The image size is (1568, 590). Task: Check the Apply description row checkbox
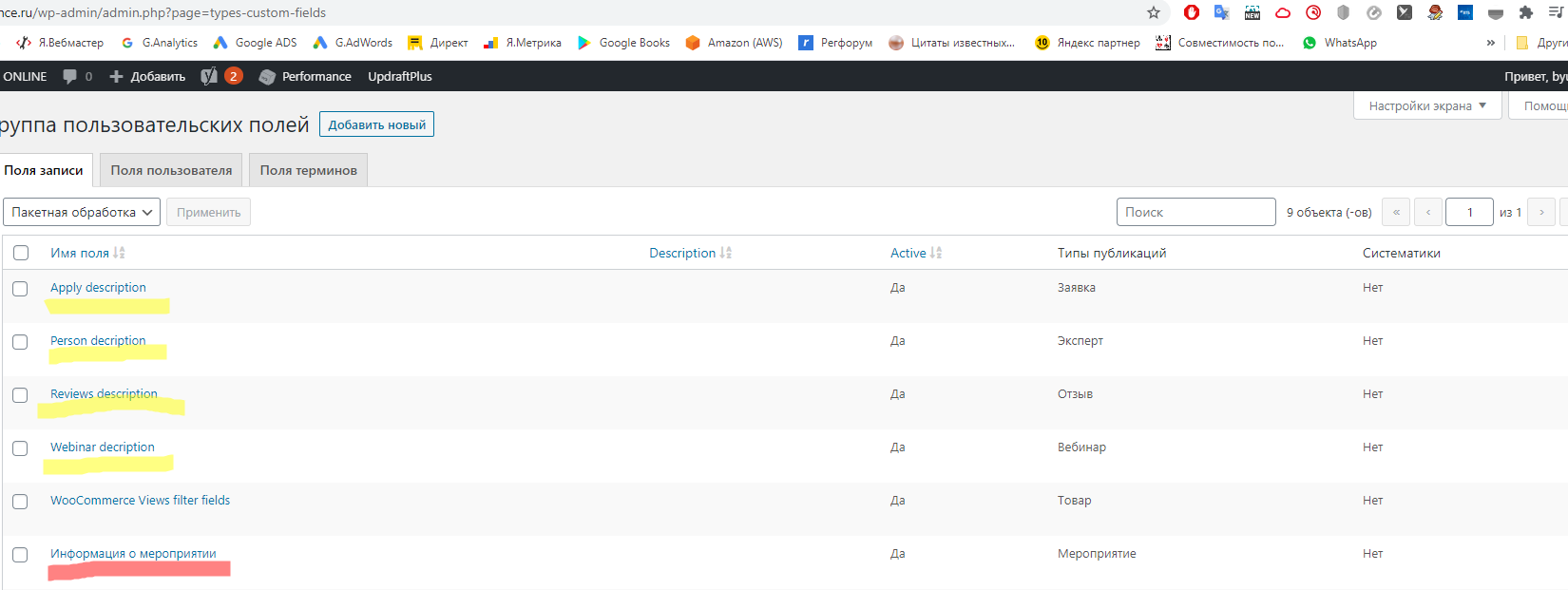(20, 289)
